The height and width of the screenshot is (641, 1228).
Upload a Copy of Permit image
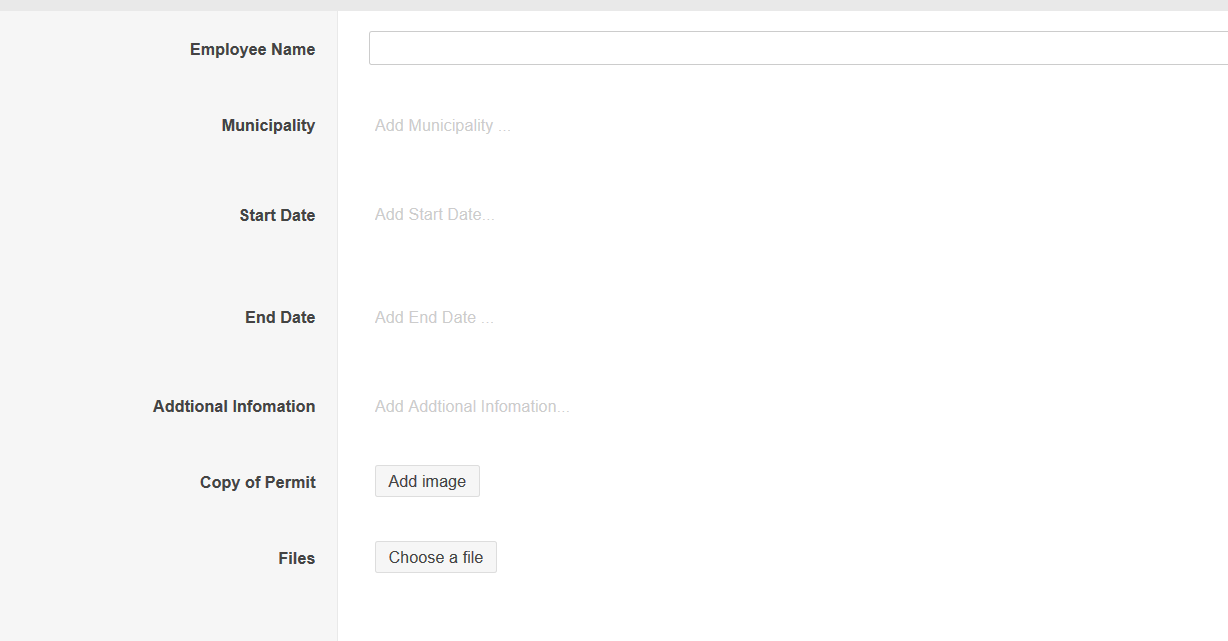427,481
